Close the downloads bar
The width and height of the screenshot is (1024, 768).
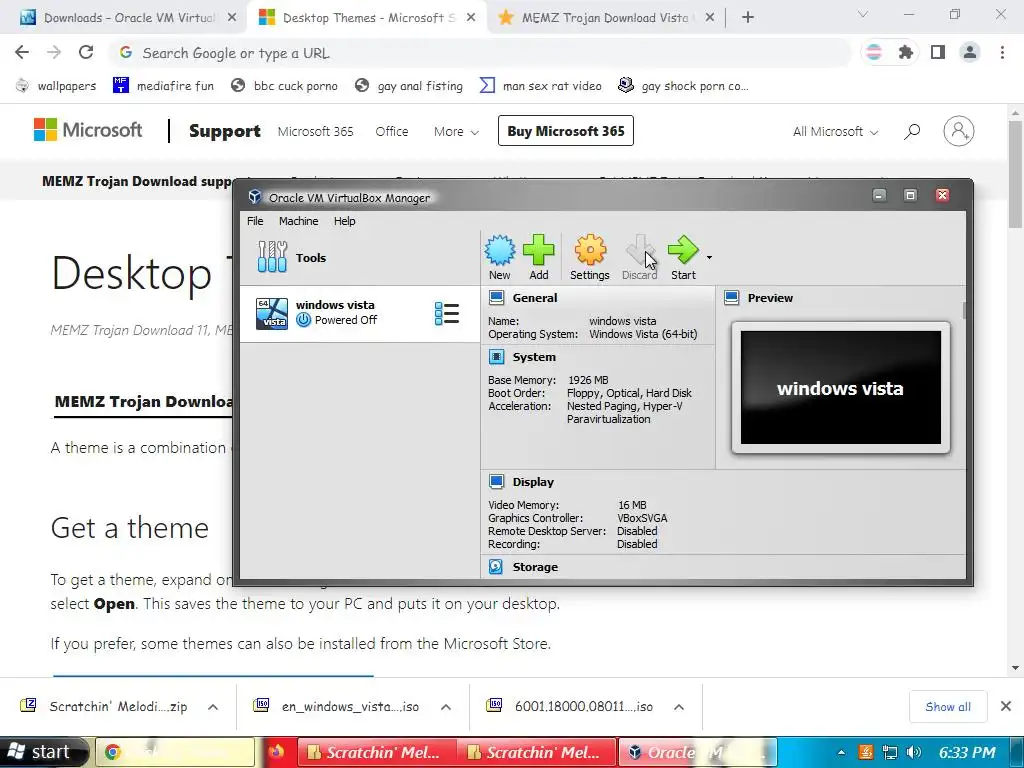[1006, 706]
